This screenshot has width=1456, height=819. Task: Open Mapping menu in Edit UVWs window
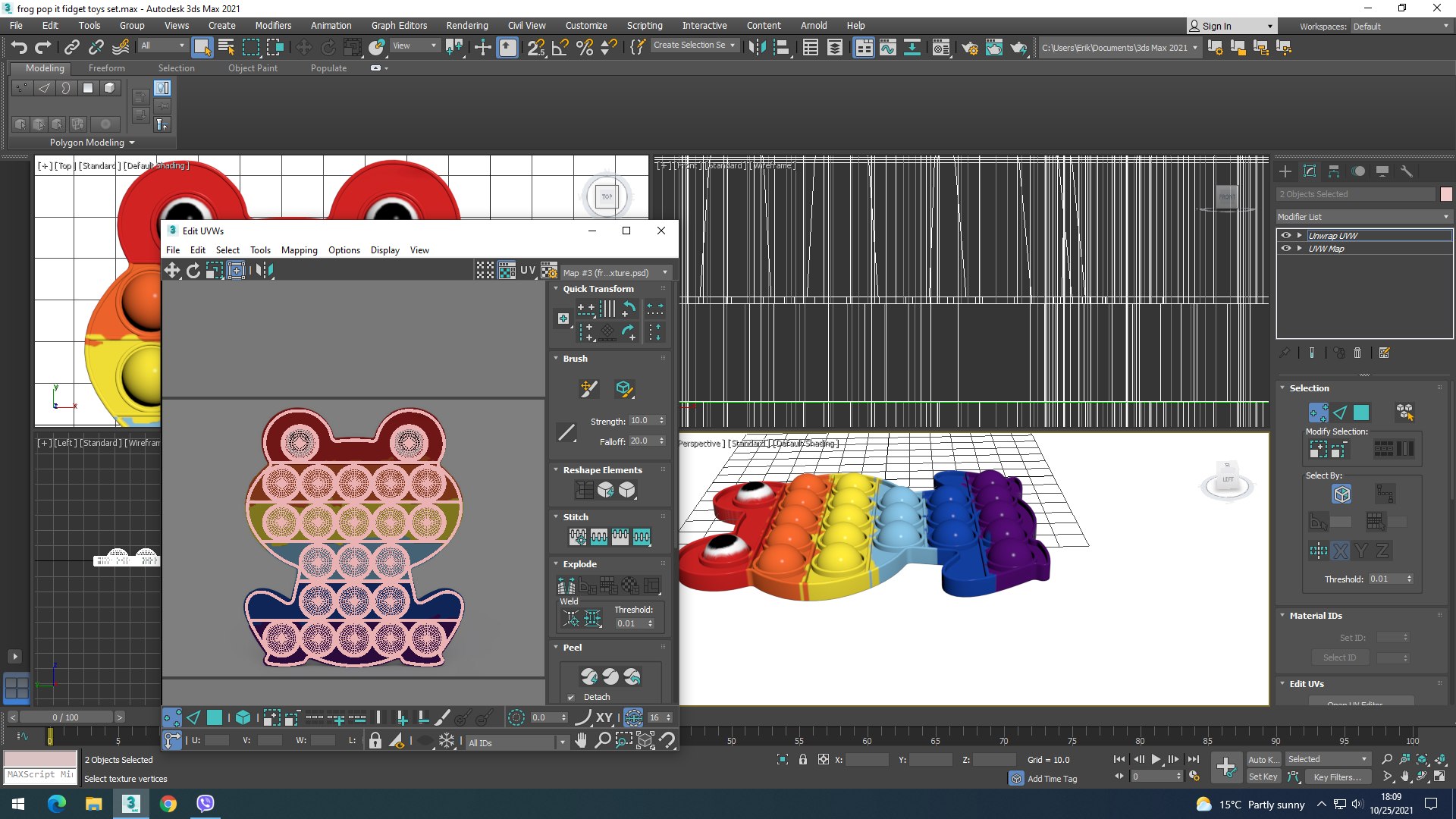click(x=299, y=250)
